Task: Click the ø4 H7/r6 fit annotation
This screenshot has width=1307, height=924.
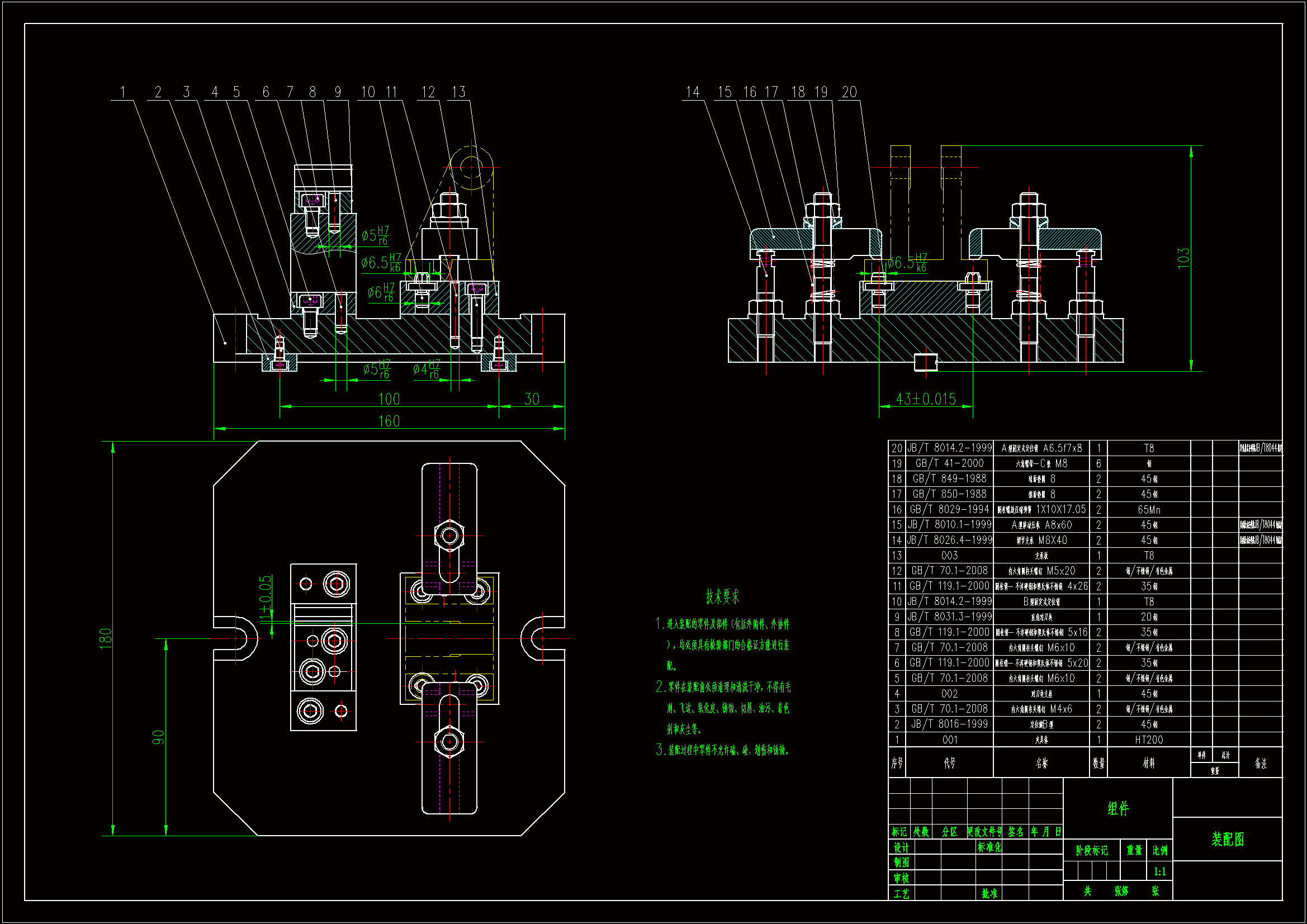Action: tap(427, 369)
